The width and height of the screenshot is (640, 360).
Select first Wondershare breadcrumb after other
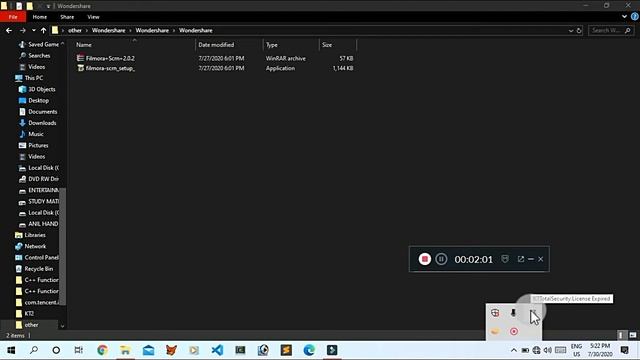click(x=108, y=31)
